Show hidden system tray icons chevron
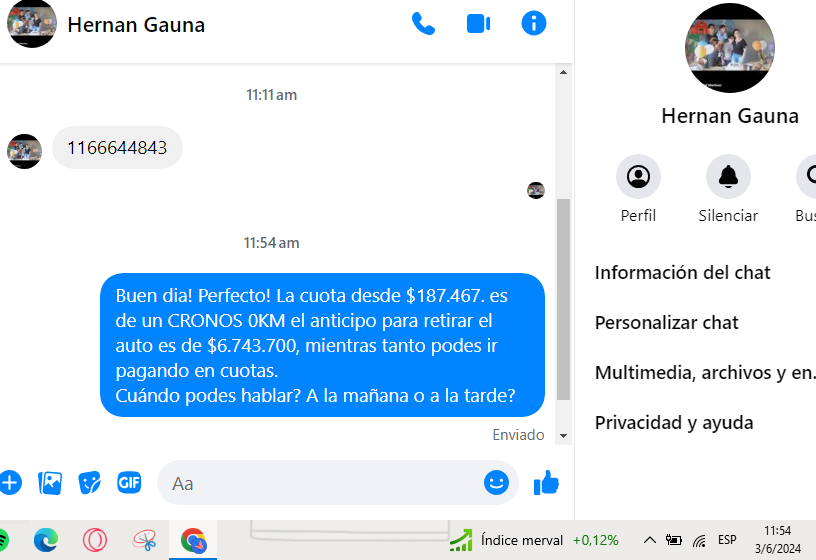This screenshot has height=560, width=816. (649, 540)
